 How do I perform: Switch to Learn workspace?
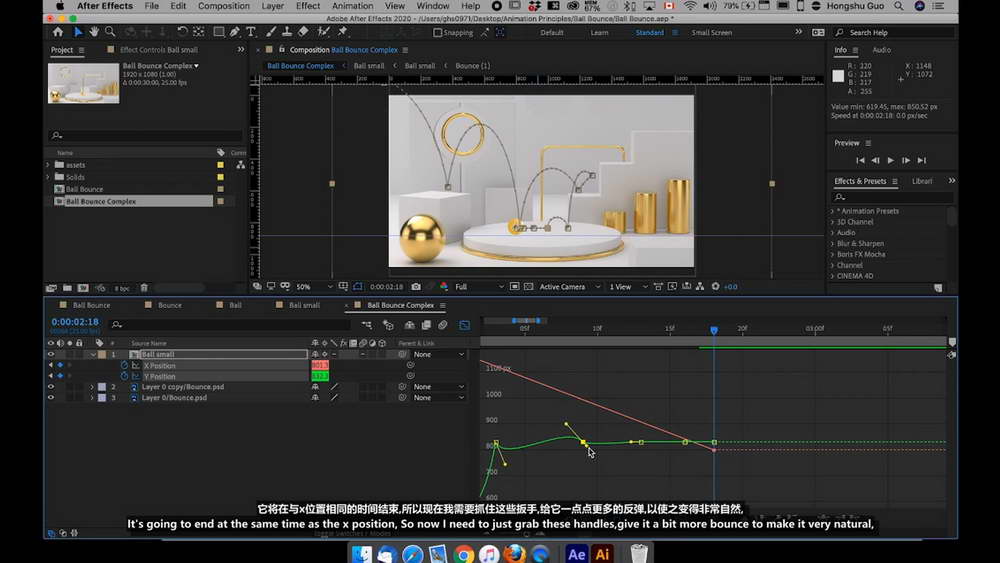coord(599,33)
